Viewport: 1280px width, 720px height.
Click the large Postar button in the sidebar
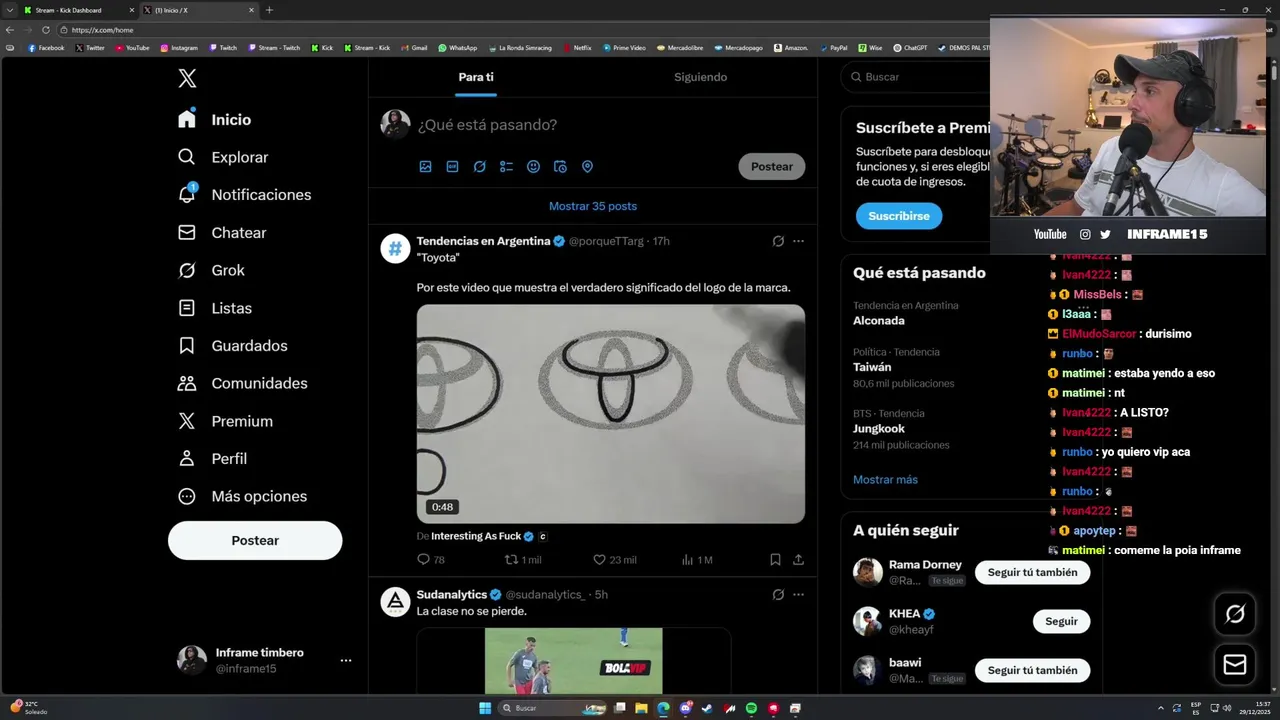pyautogui.click(x=255, y=540)
